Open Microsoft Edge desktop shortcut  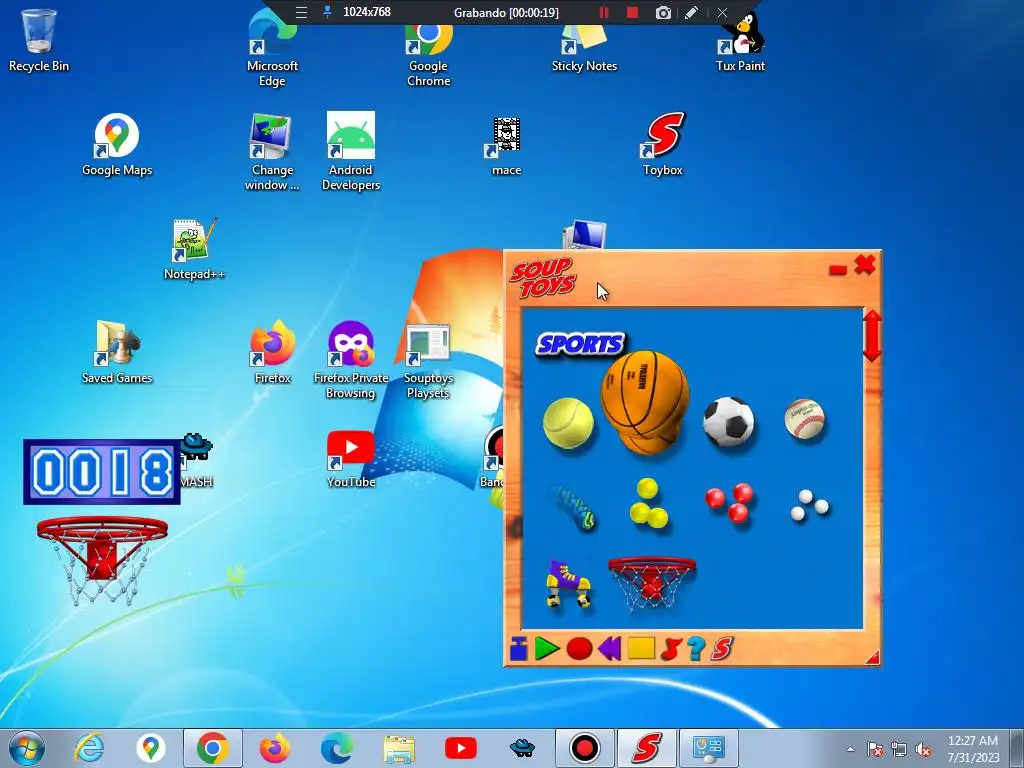[272, 49]
